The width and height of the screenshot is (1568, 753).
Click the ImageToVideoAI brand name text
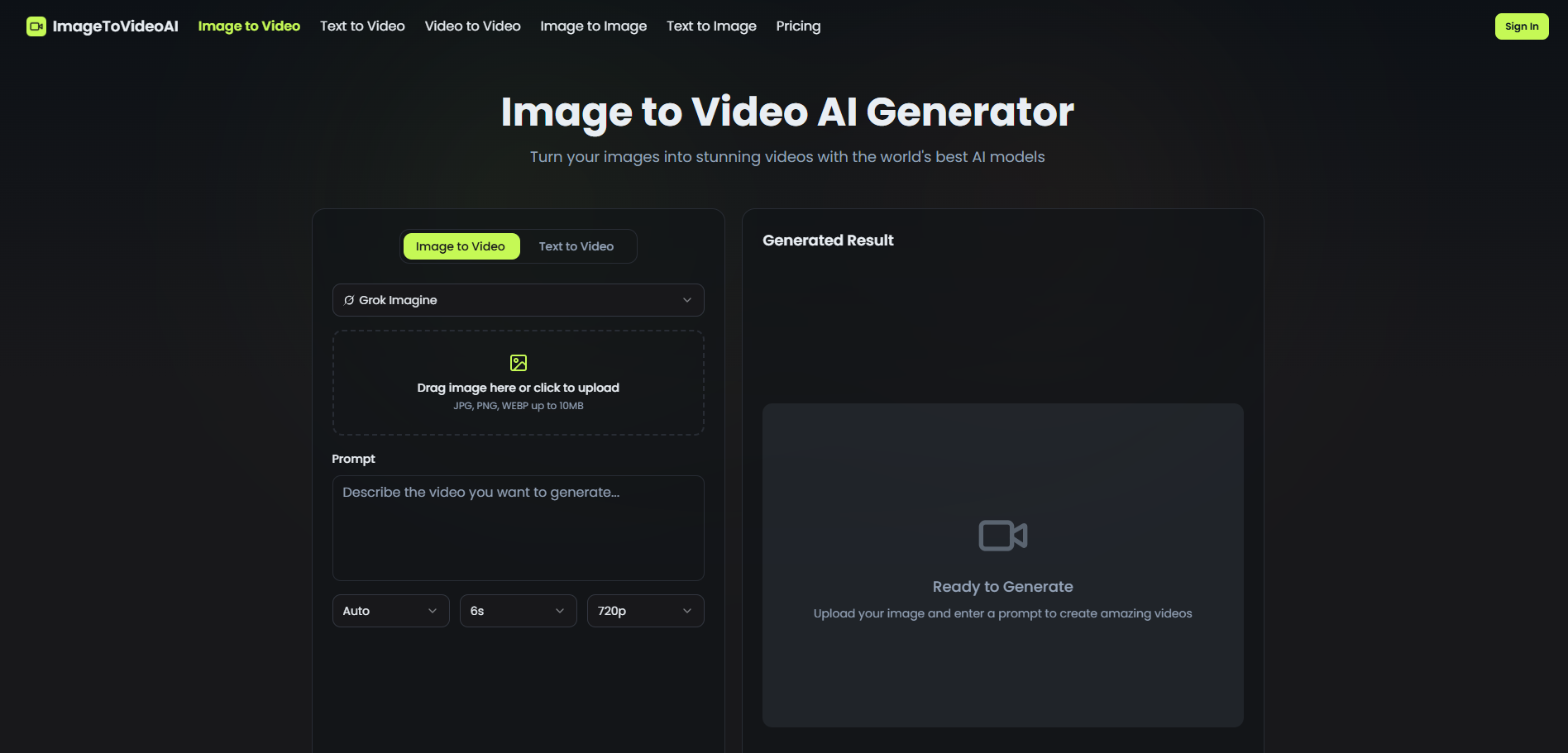[x=116, y=26]
